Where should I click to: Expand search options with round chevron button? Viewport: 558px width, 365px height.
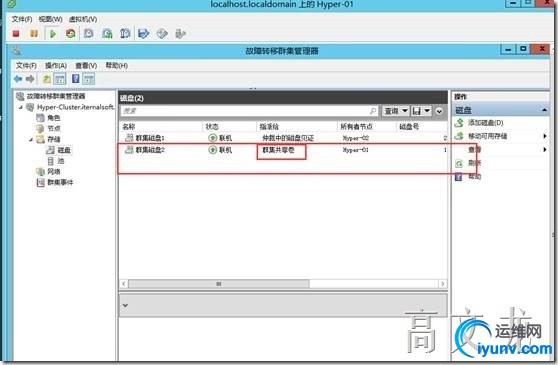coord(439,111)
